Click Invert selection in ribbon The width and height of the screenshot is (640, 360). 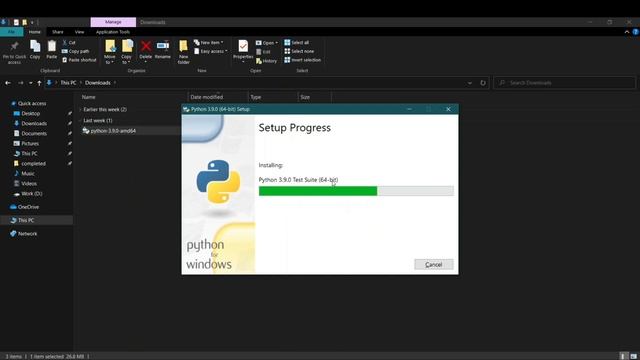[302, 60]
